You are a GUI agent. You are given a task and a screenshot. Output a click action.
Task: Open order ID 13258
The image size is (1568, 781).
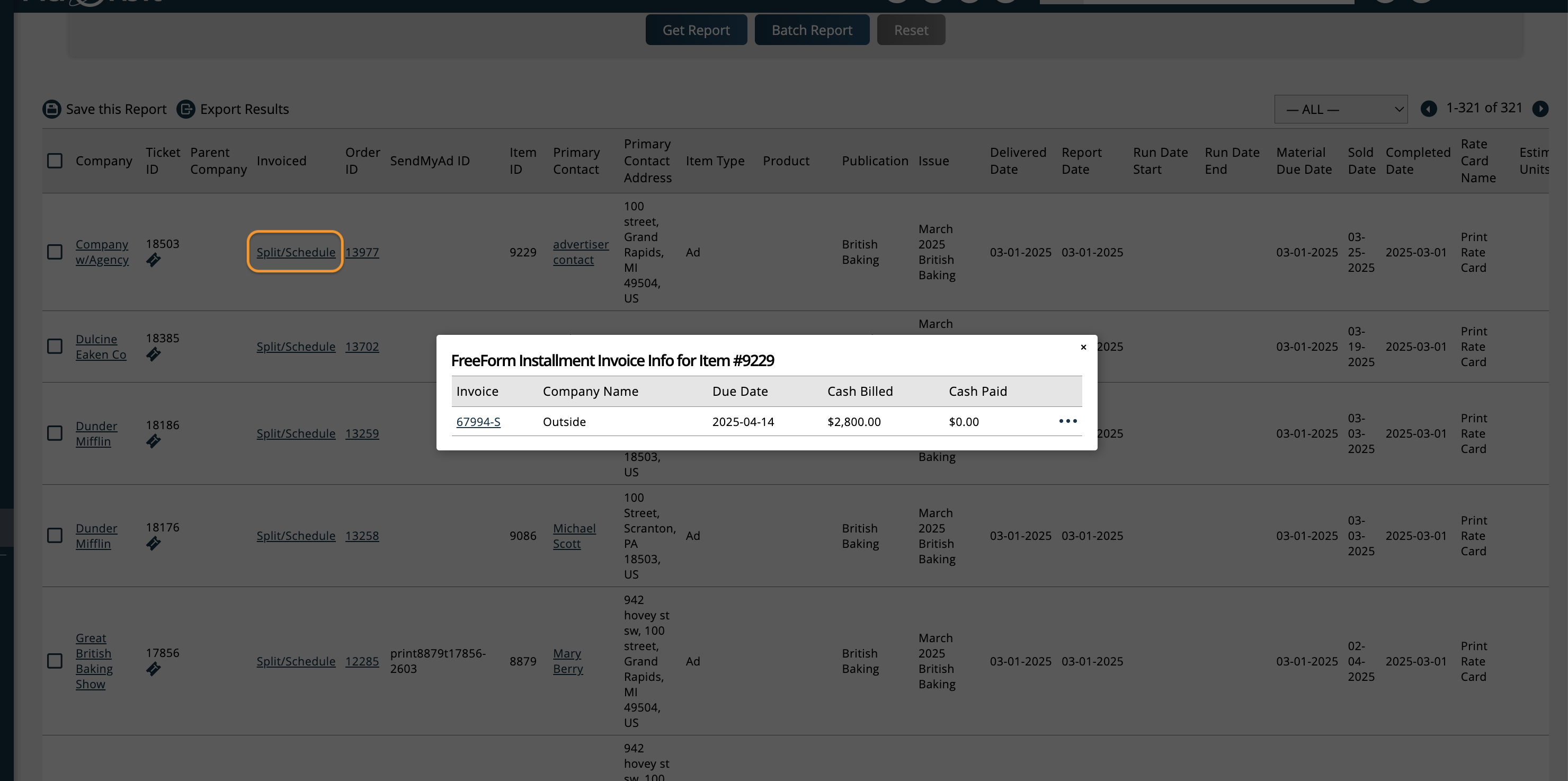362,536
